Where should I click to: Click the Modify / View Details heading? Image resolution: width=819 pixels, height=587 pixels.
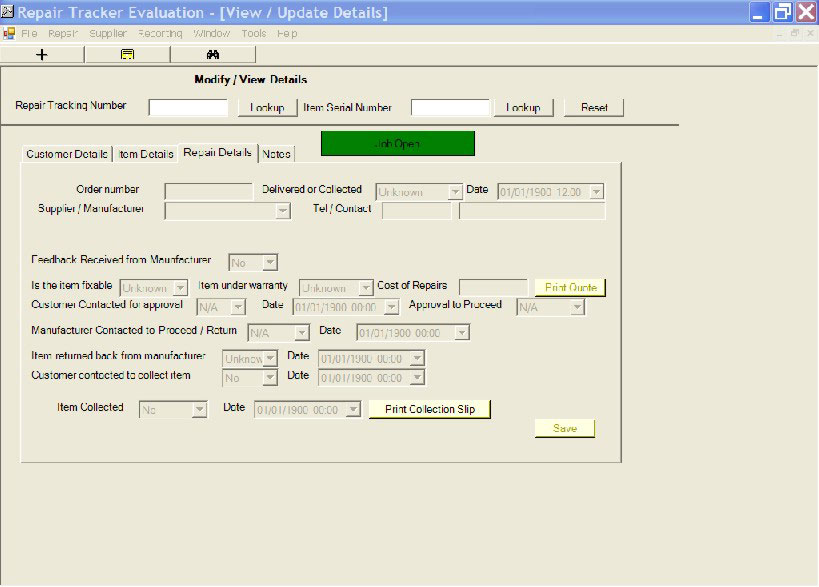point(251,80)
